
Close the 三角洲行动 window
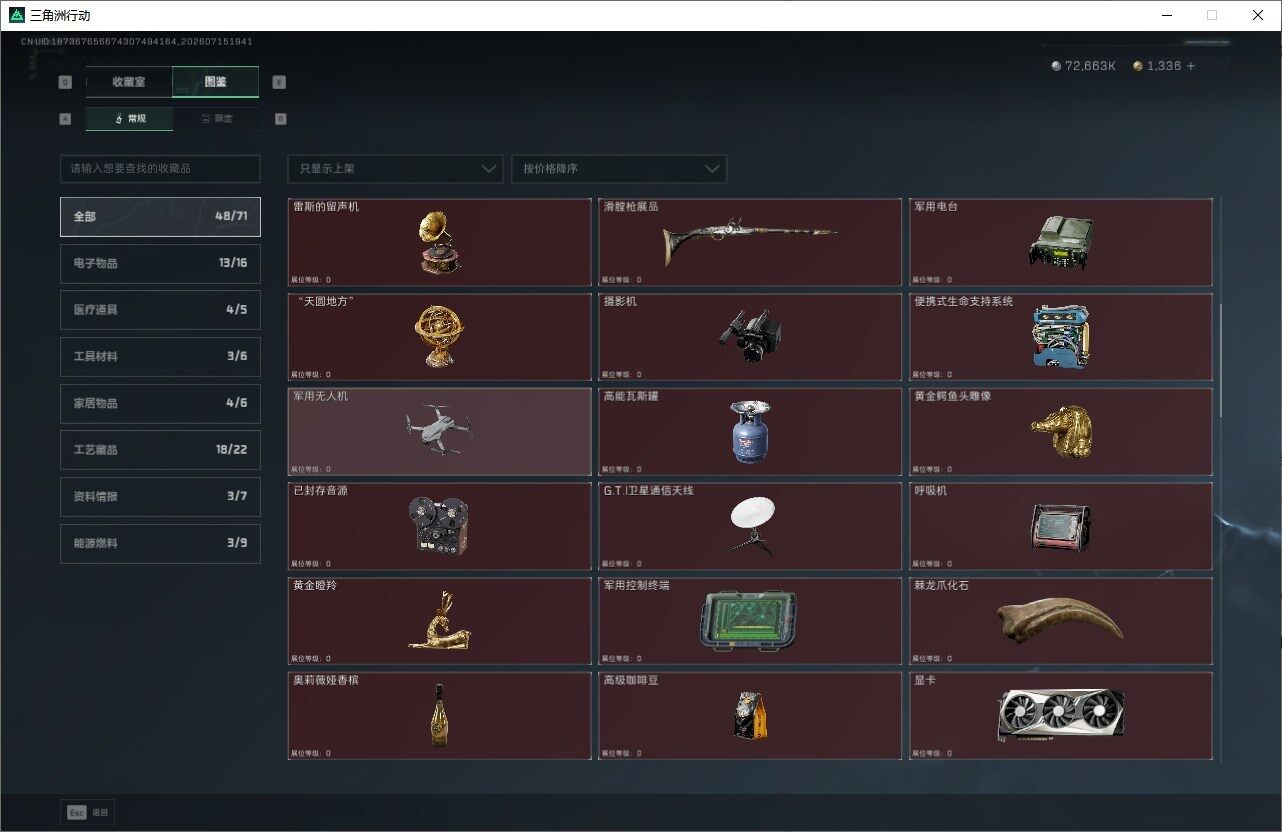[x=1258, y=15]
